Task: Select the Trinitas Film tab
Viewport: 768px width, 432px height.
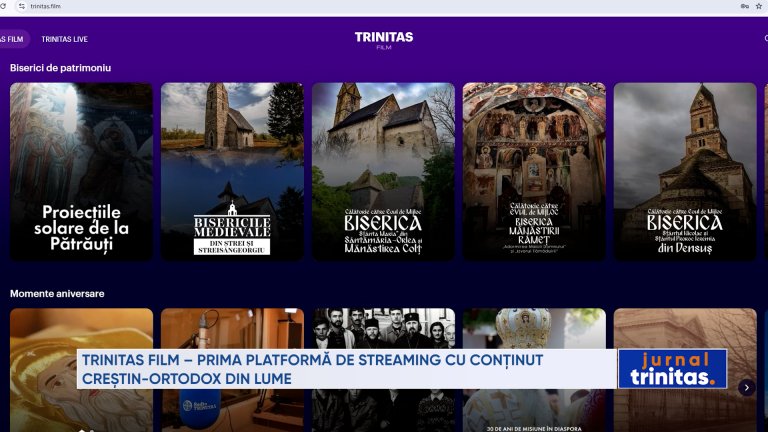Action: [x=12, y=39]
